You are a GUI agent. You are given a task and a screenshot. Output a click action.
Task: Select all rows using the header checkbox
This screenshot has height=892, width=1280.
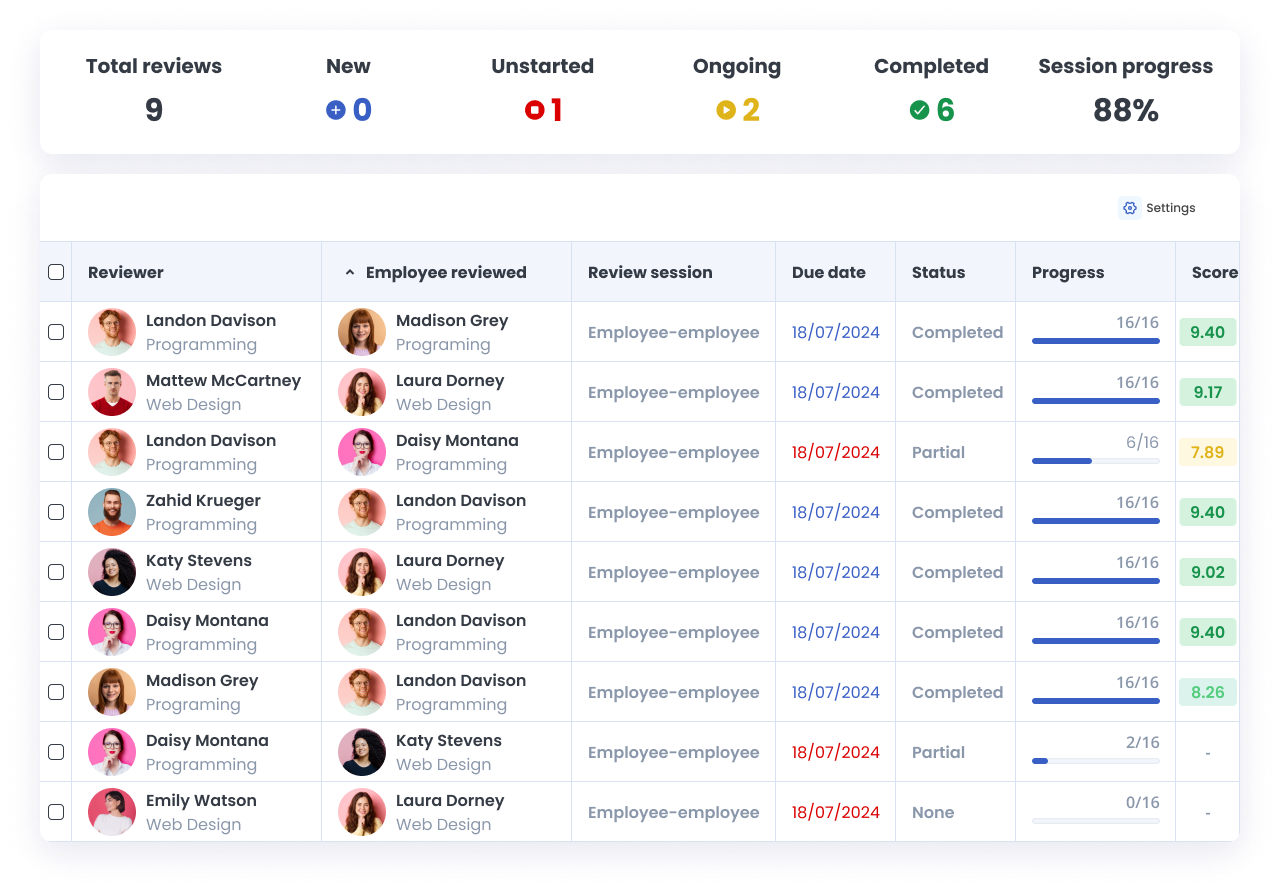click(56, 271)
